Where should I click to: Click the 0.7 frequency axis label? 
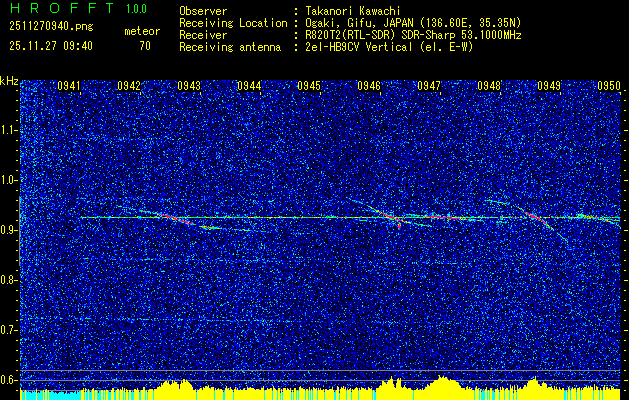(x=8, y=330)
